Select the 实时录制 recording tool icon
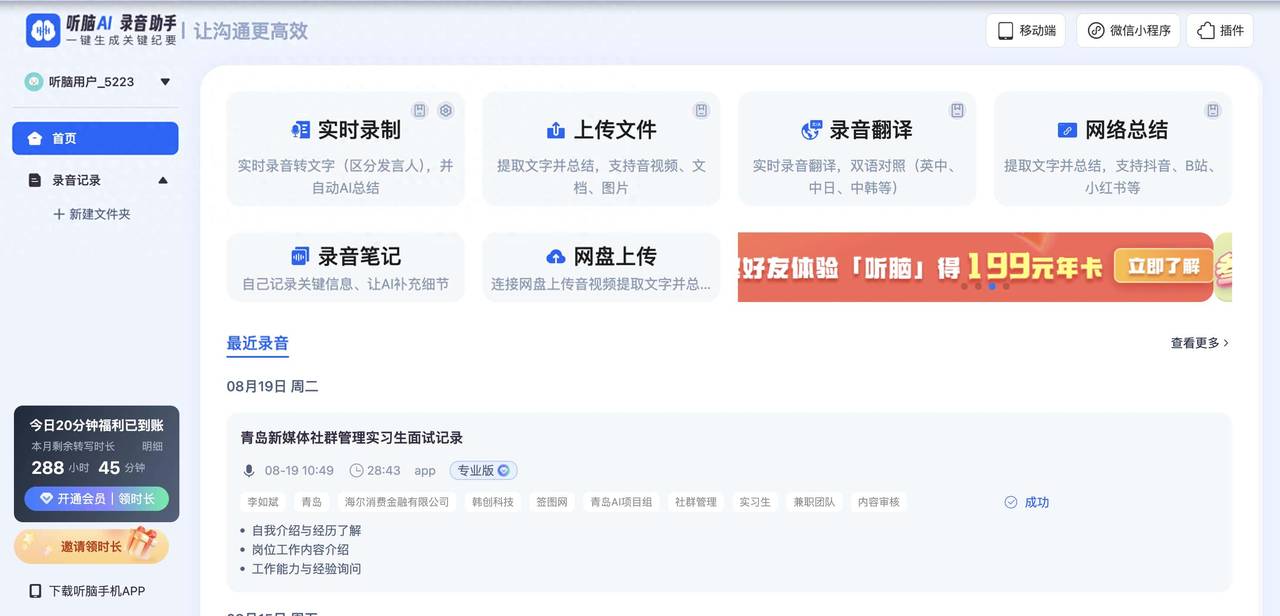The width and height of the screenshot is (1280, 616). point(300,130)
